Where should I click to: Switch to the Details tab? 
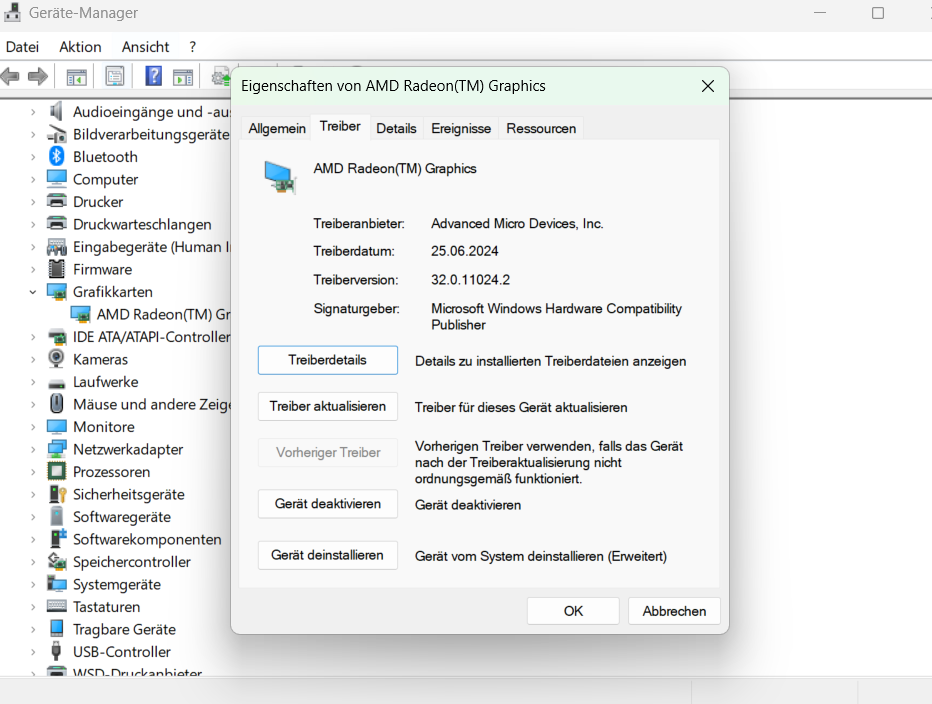point(396,128)
